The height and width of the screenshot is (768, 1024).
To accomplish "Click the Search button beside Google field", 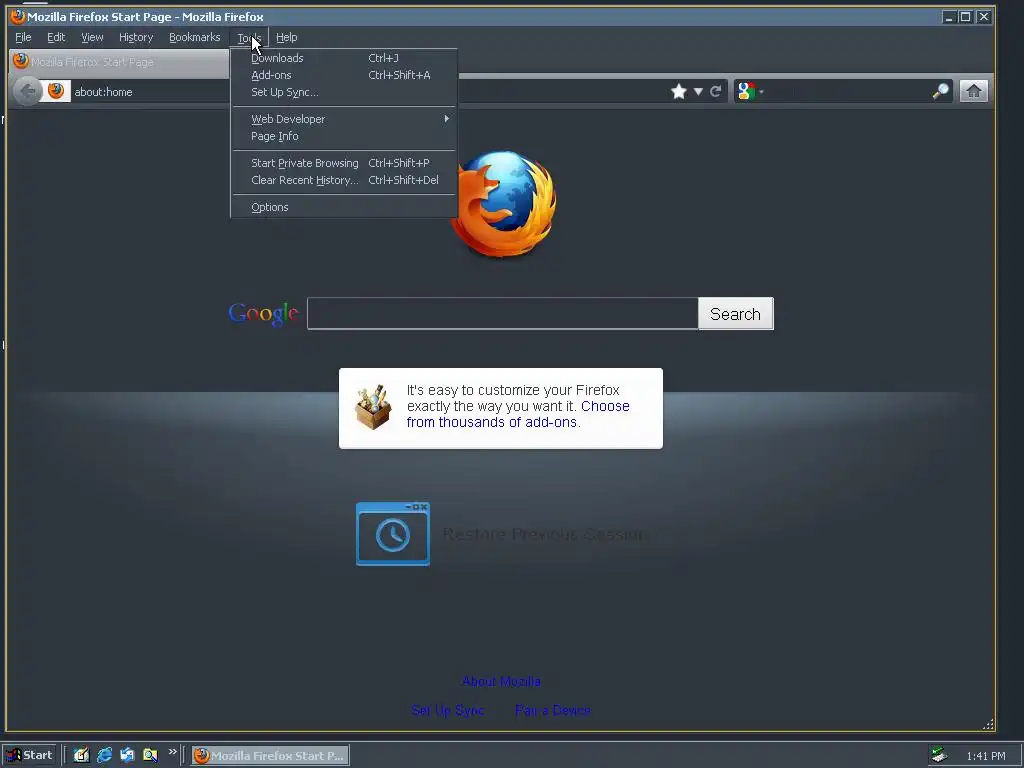I will pos(735,314).
